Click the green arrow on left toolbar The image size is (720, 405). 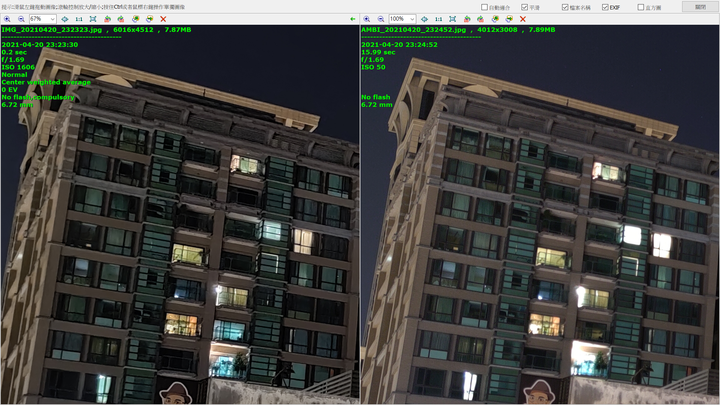coord(353,19)
